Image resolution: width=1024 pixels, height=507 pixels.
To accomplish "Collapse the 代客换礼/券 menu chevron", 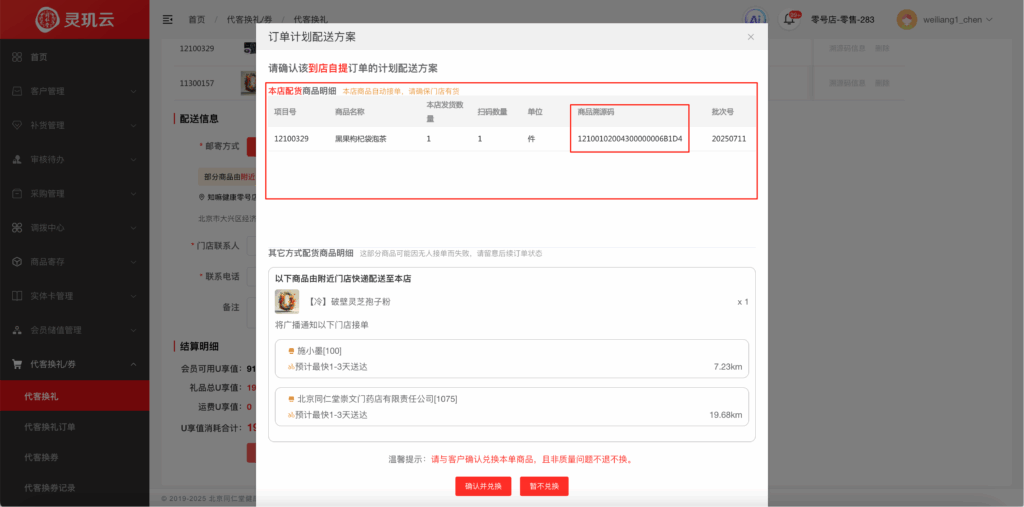I will click(x=133, y=364).
